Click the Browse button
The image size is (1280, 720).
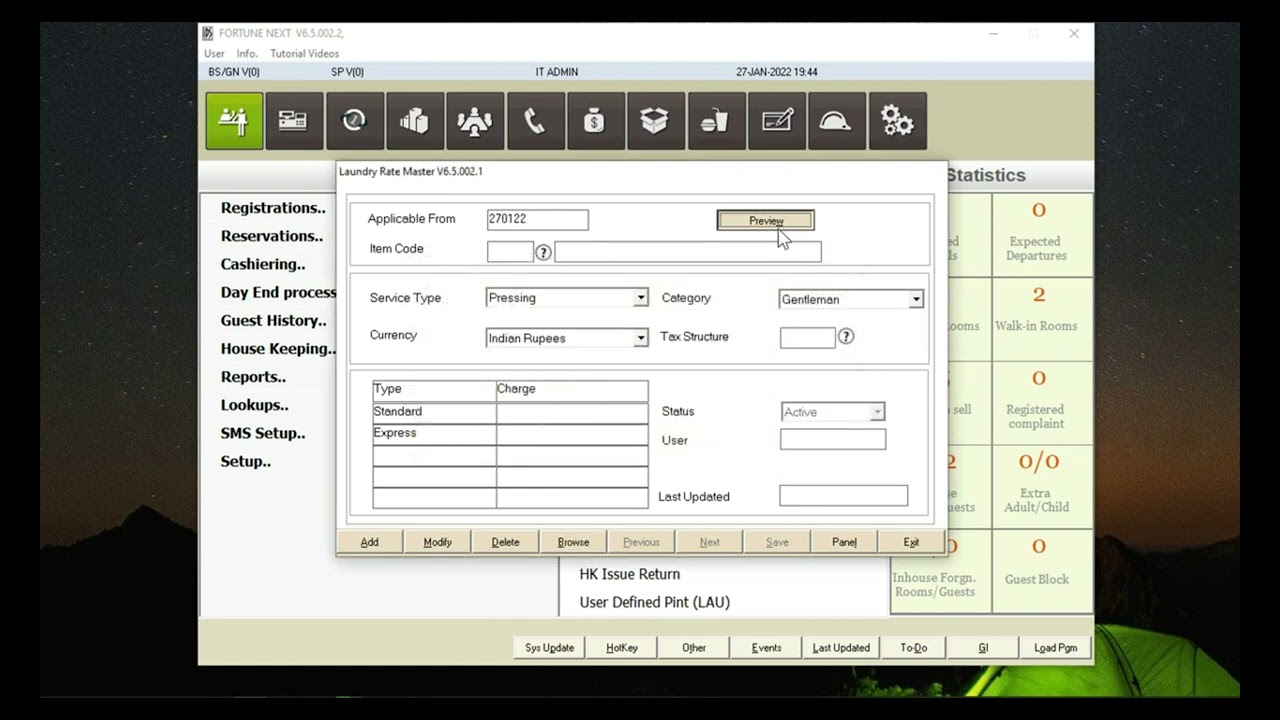[574, 542]
